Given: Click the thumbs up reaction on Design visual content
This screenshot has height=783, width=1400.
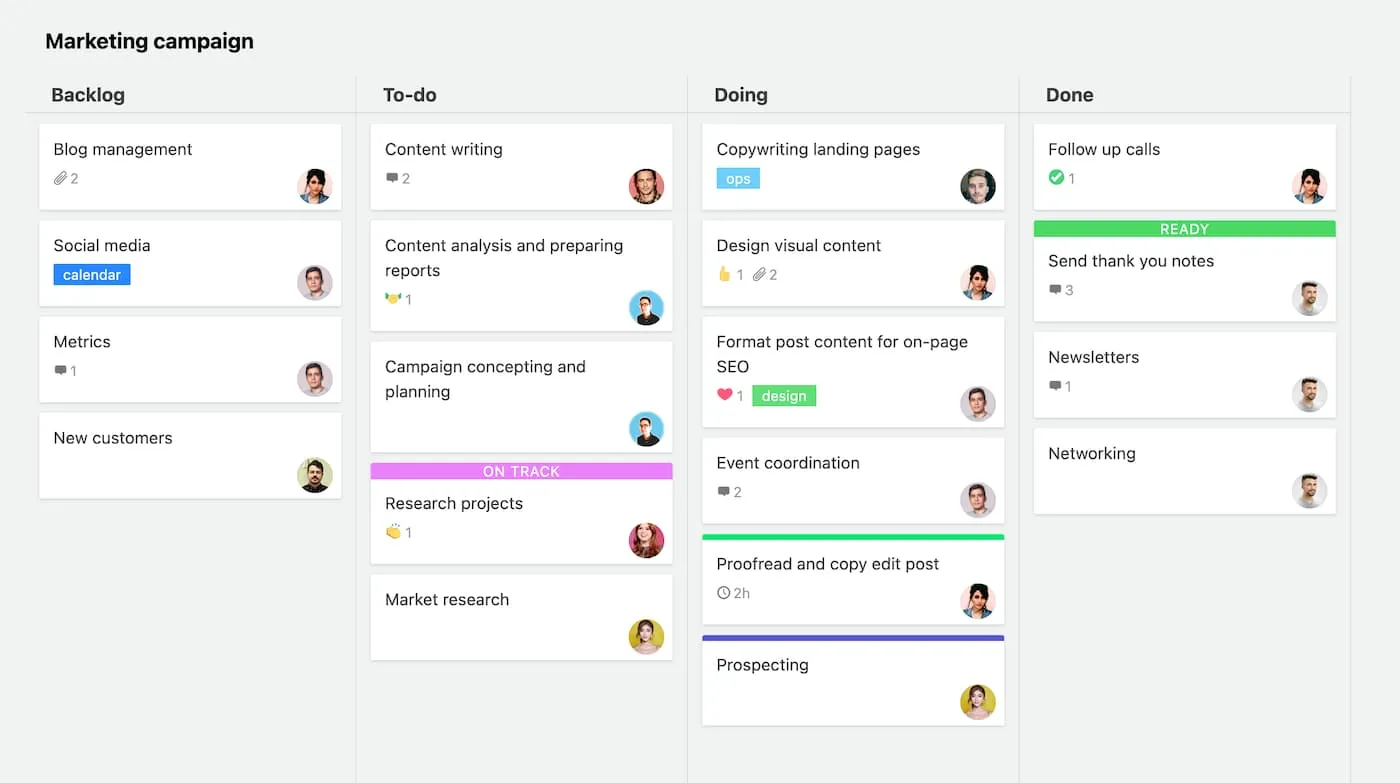Looking at the screenshot, I should click(x=725, y=274).
